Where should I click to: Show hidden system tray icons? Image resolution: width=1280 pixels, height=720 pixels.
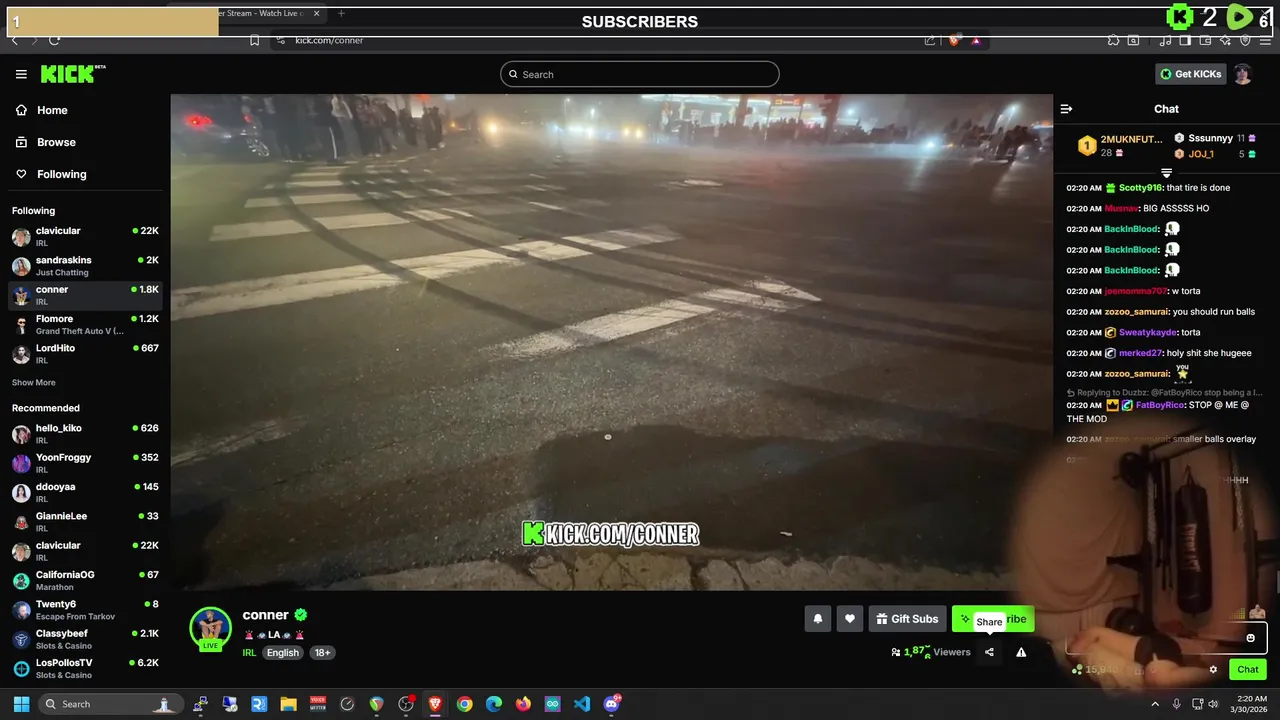[1155, 704]
